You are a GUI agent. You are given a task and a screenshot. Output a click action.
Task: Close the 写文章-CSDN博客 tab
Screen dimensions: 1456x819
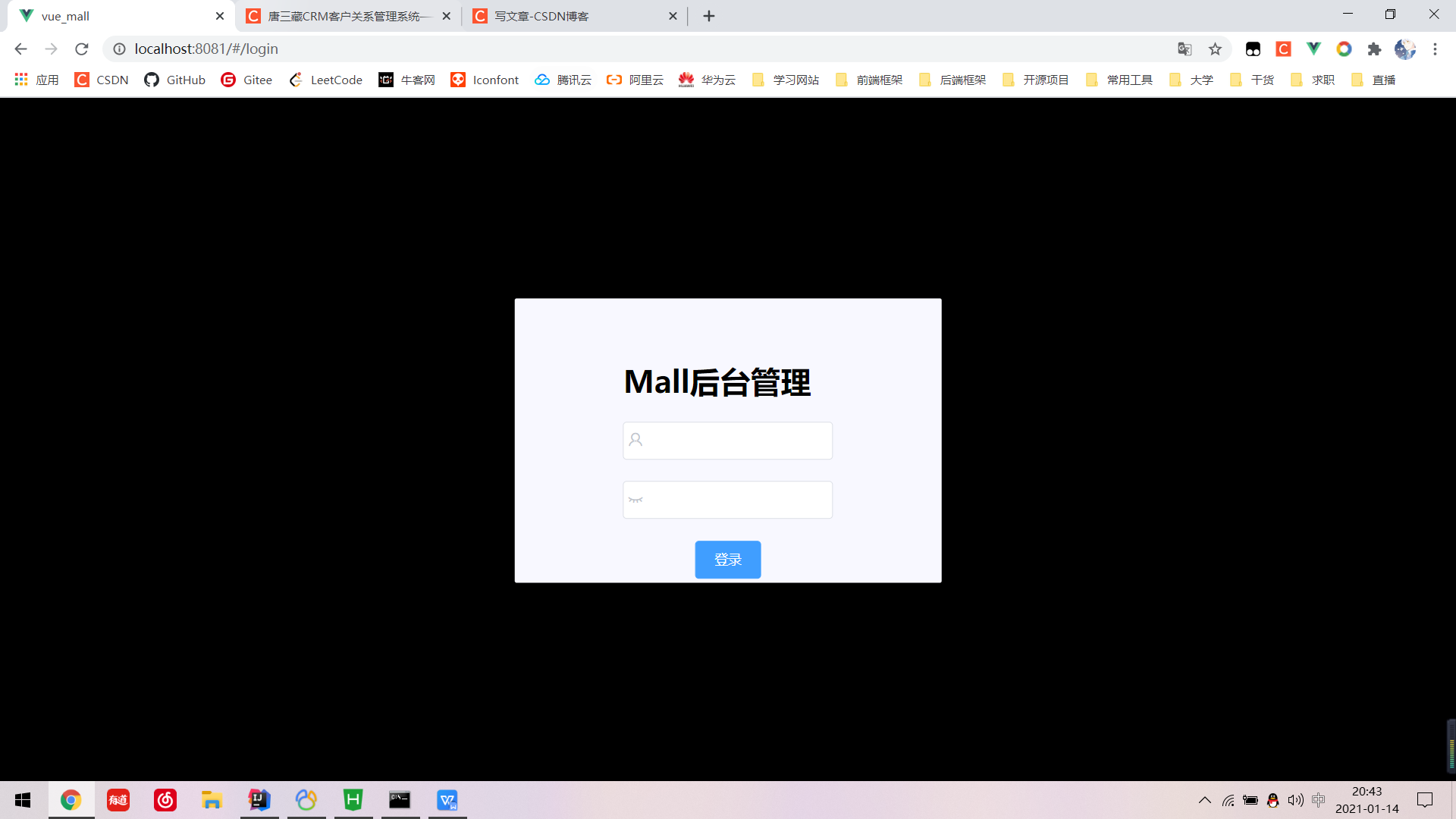pyautogui.click(x=673, y=16)
